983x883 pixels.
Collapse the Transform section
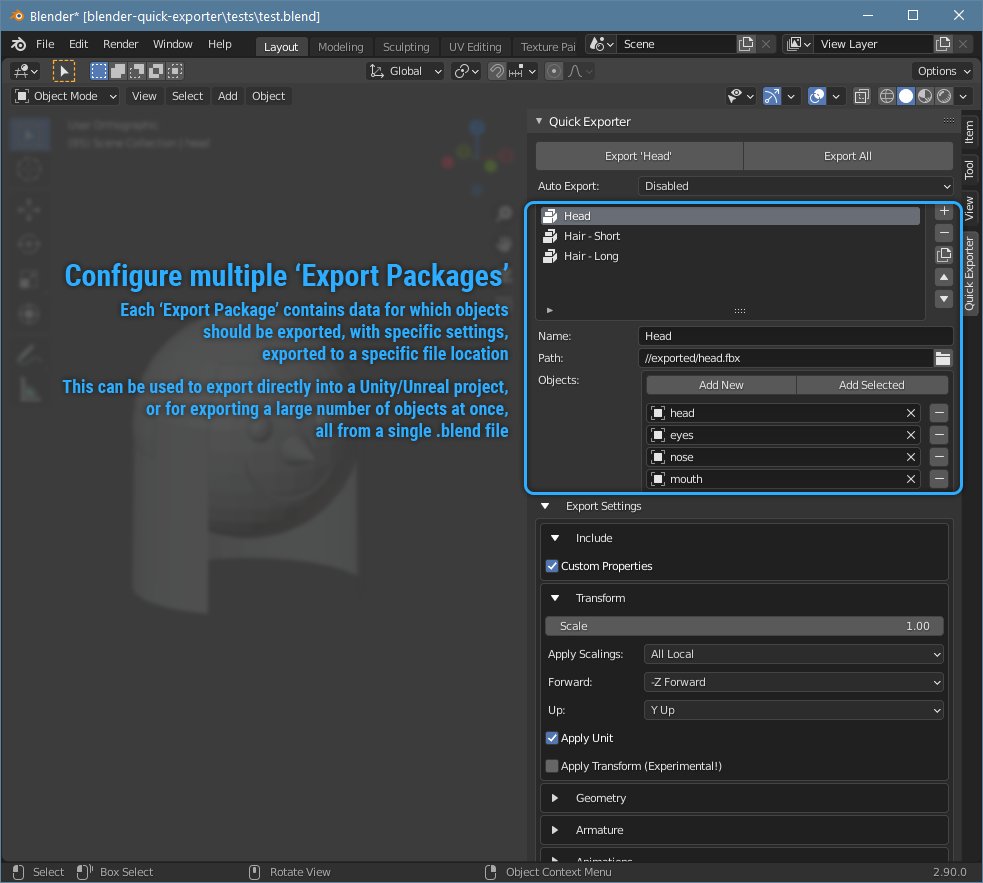click(x=555, y=598)
